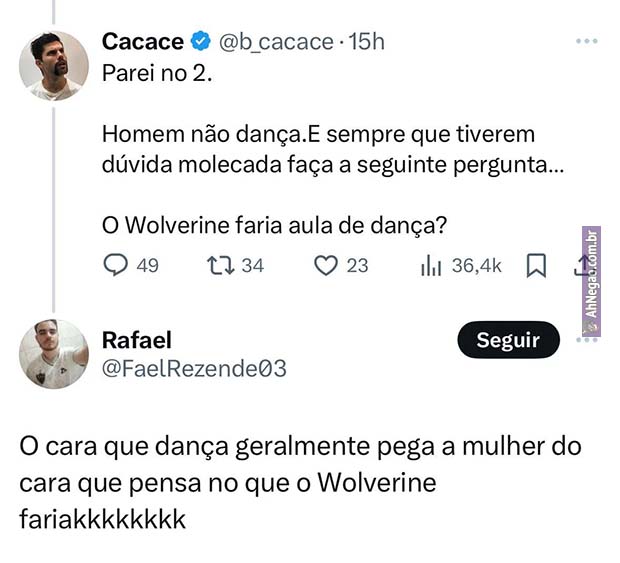Click the Cacace display name
The width and height of the screenshot is (620, 563).
[143, 42]
